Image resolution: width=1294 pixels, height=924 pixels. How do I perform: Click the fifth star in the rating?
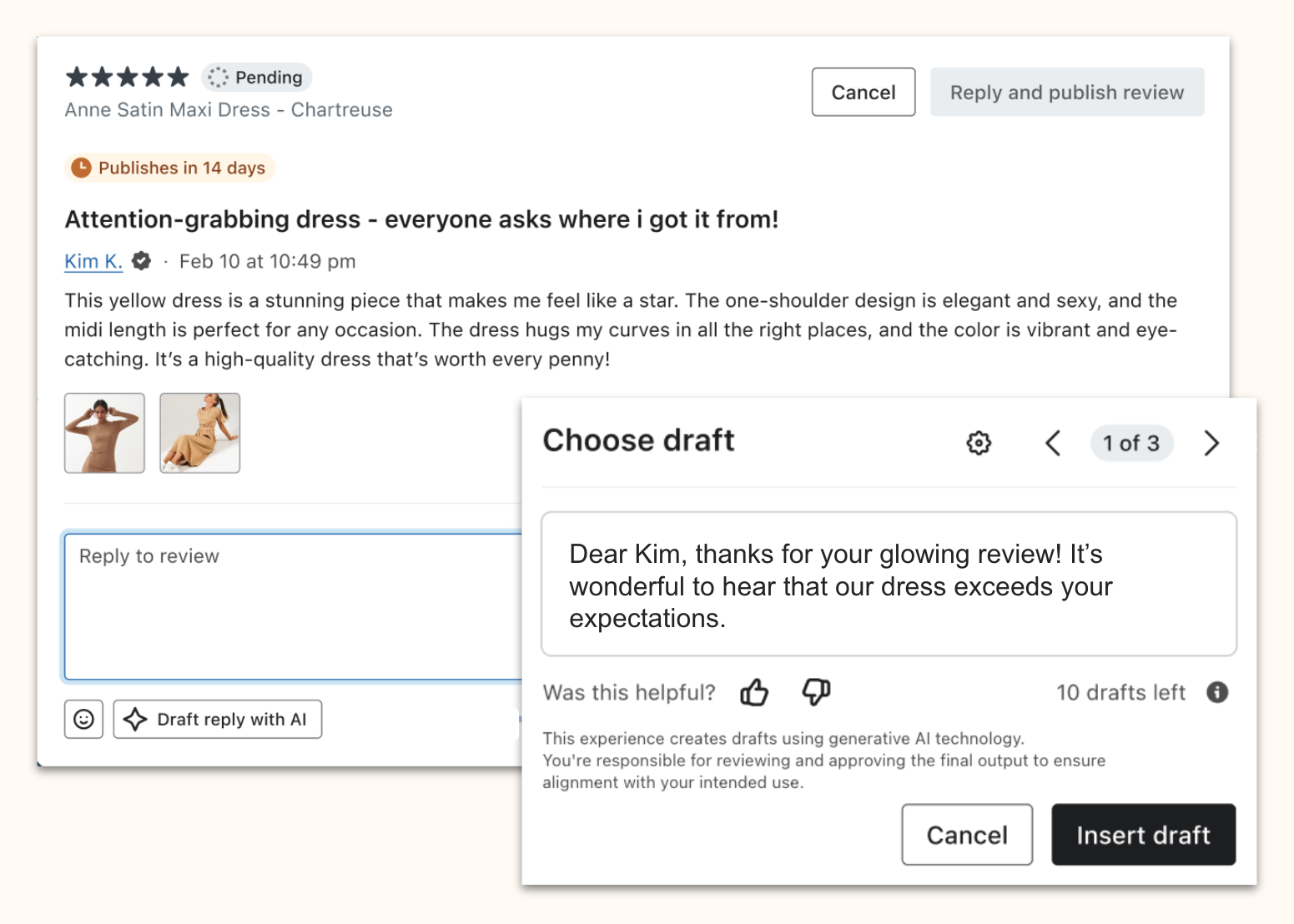click(x=177, y=75)
